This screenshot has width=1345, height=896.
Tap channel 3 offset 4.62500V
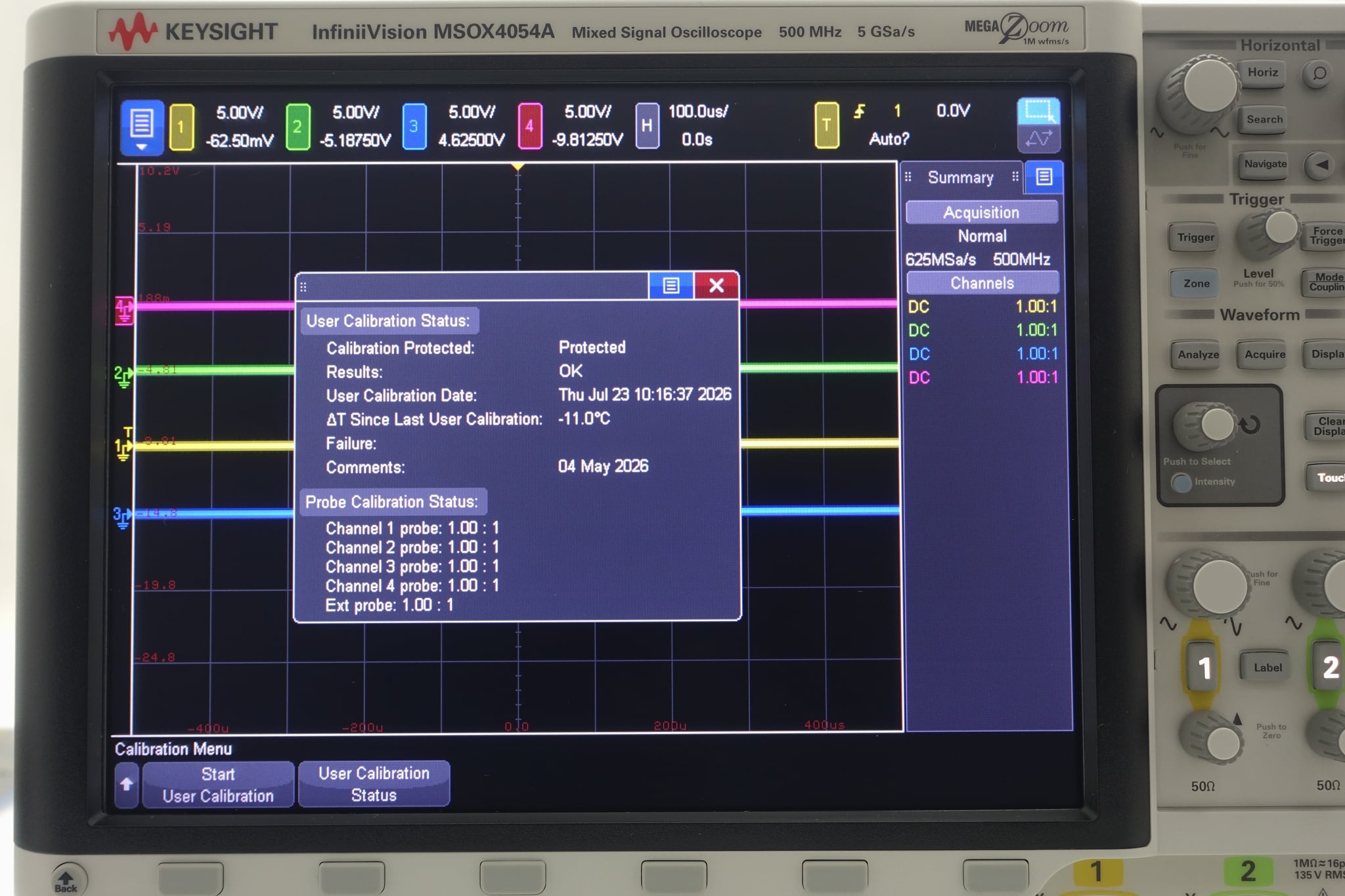tap(472, 140)
